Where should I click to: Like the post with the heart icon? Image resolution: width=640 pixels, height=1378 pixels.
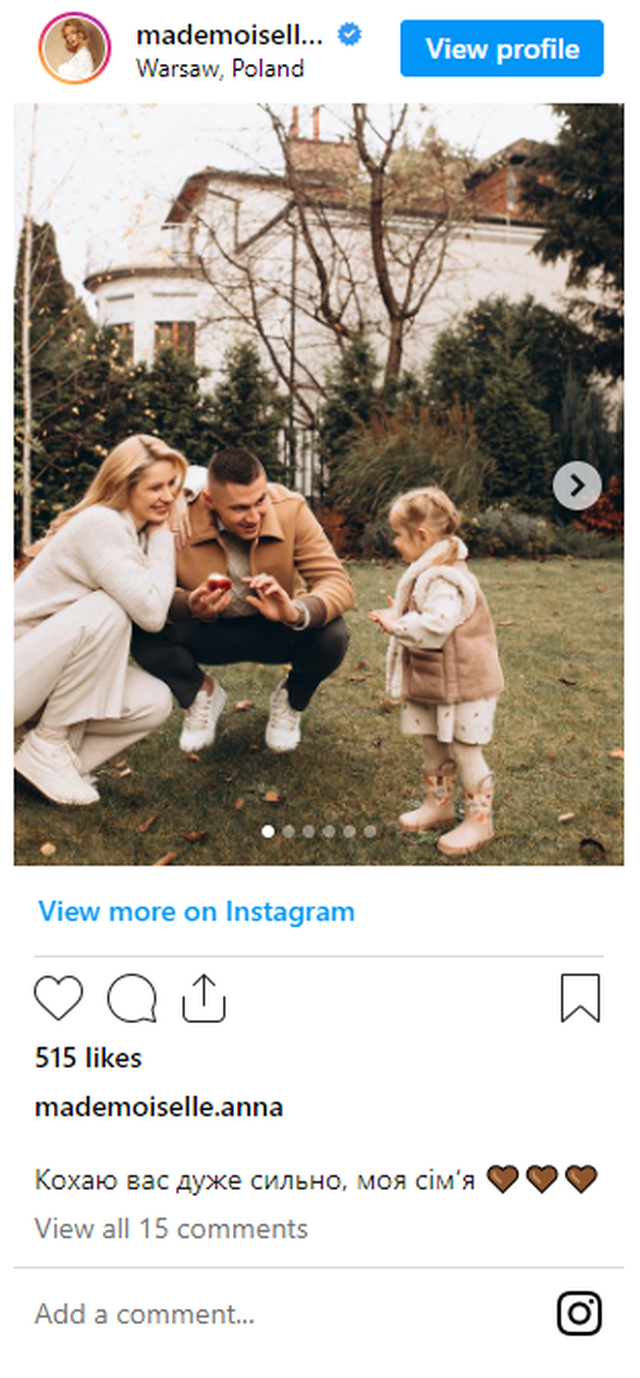click(58, 998)
